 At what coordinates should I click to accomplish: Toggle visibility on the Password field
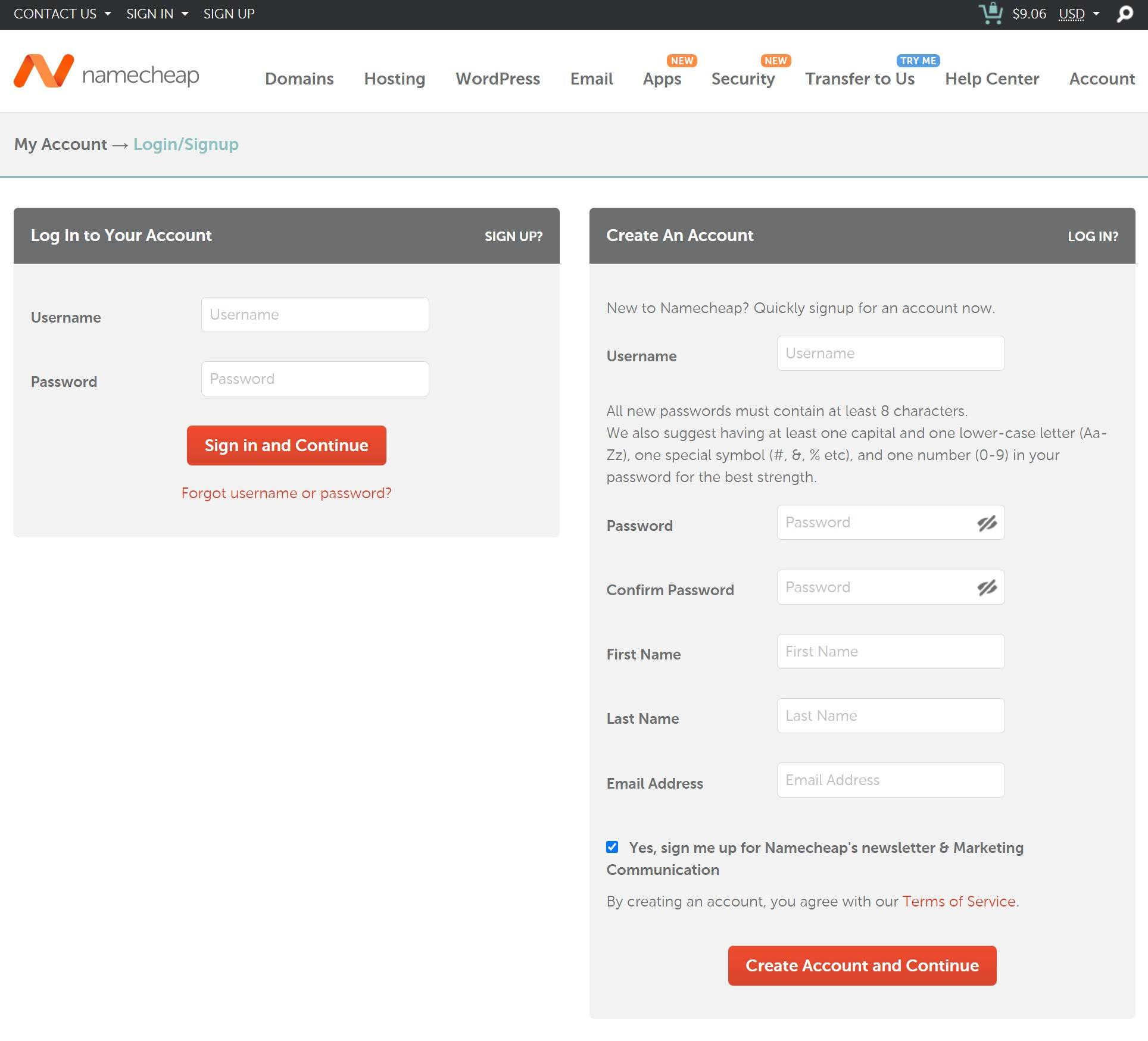[987, 523]
